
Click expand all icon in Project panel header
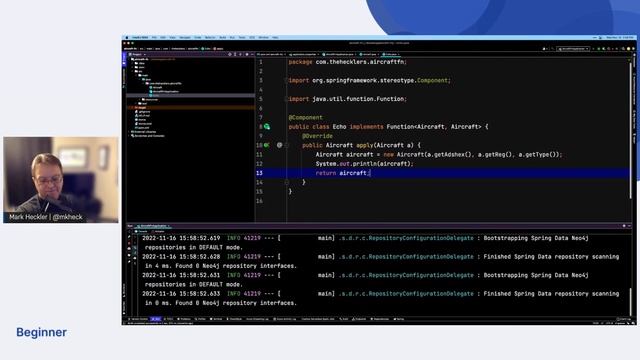pos(235,54)
